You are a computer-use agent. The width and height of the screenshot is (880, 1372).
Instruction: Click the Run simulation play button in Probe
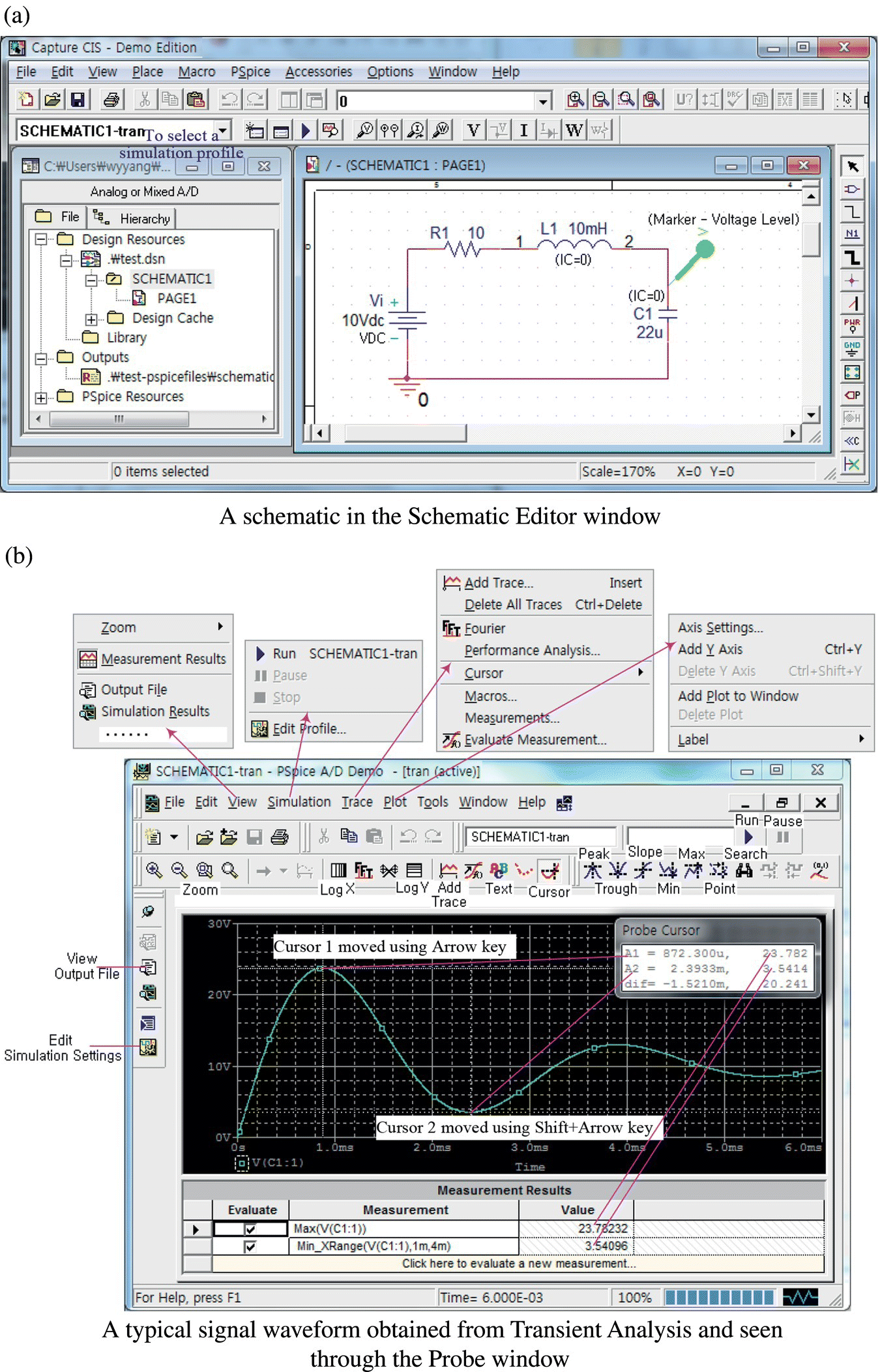[x=748, y=837]
